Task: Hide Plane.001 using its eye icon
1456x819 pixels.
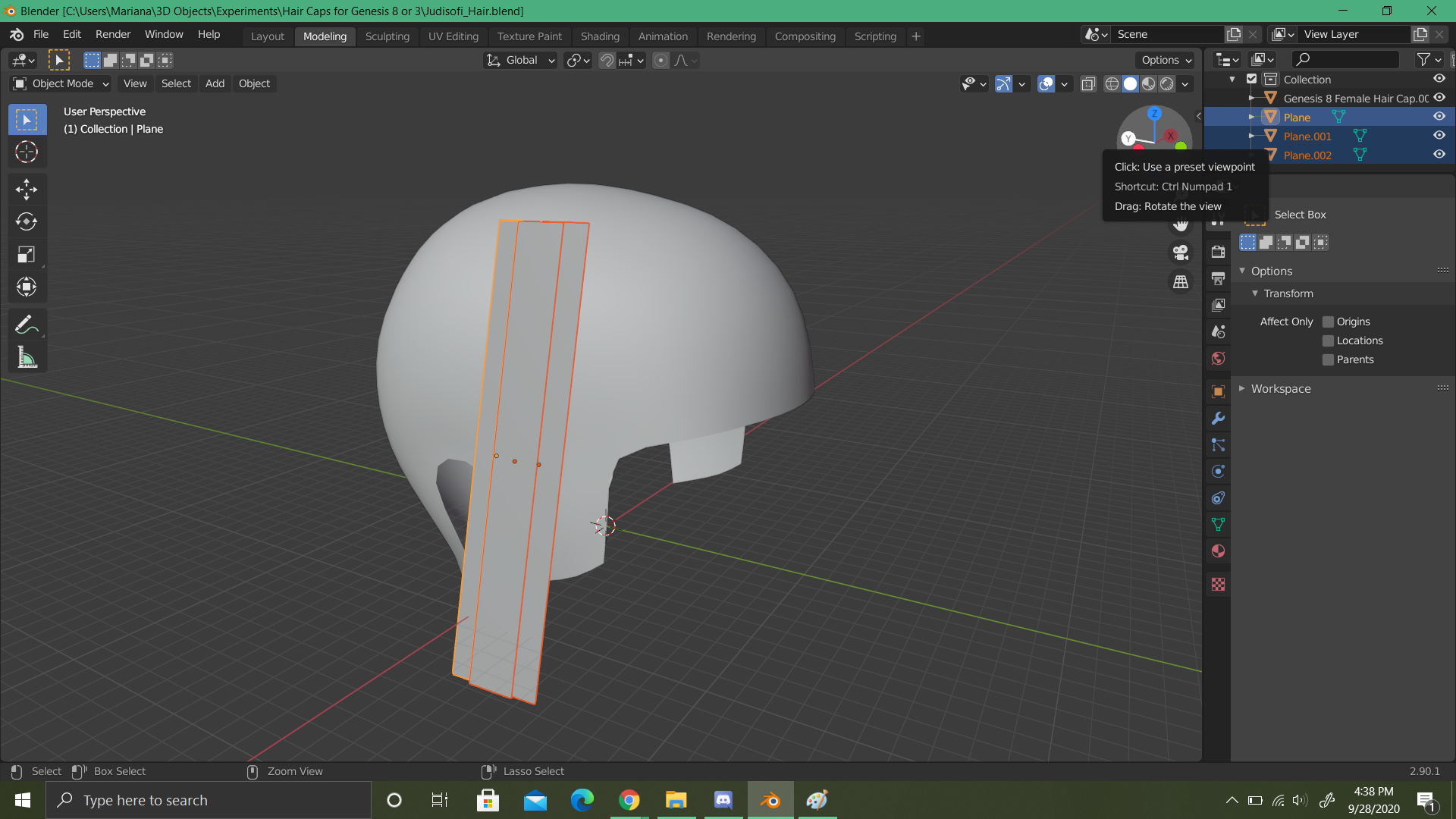Action: (x=1439, y=136)
